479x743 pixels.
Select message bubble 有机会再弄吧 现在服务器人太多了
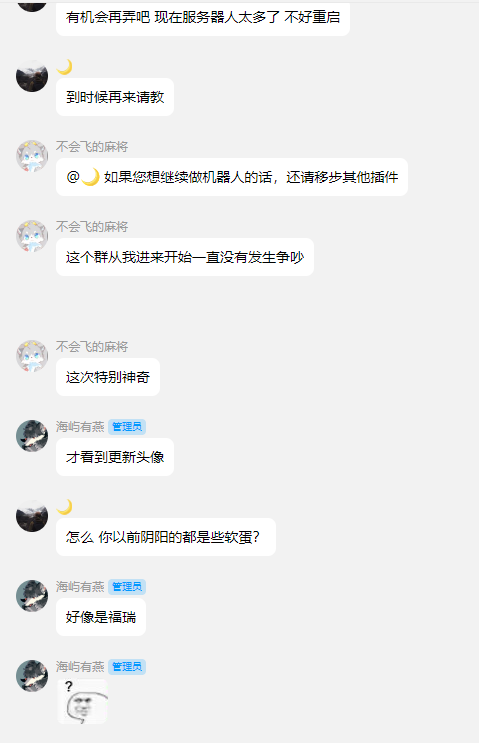tap(203, 18)
